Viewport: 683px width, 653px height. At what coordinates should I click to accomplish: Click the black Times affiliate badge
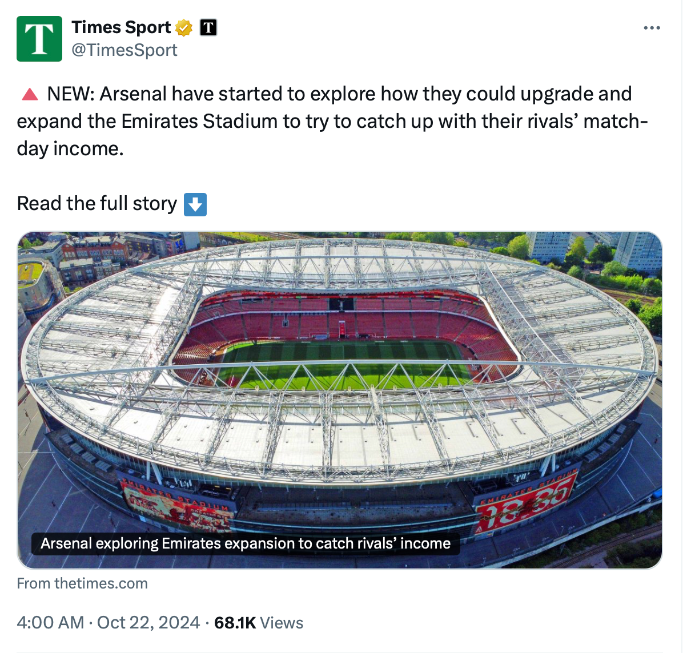[x=209, y=27]
